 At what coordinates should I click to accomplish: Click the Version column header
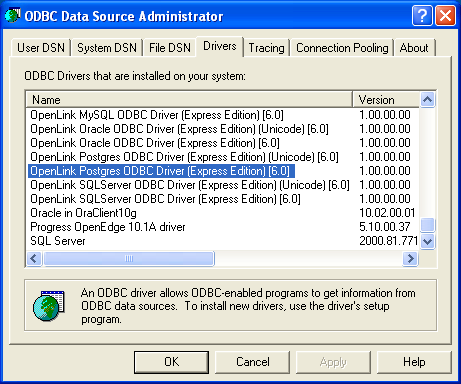[386, 99]
